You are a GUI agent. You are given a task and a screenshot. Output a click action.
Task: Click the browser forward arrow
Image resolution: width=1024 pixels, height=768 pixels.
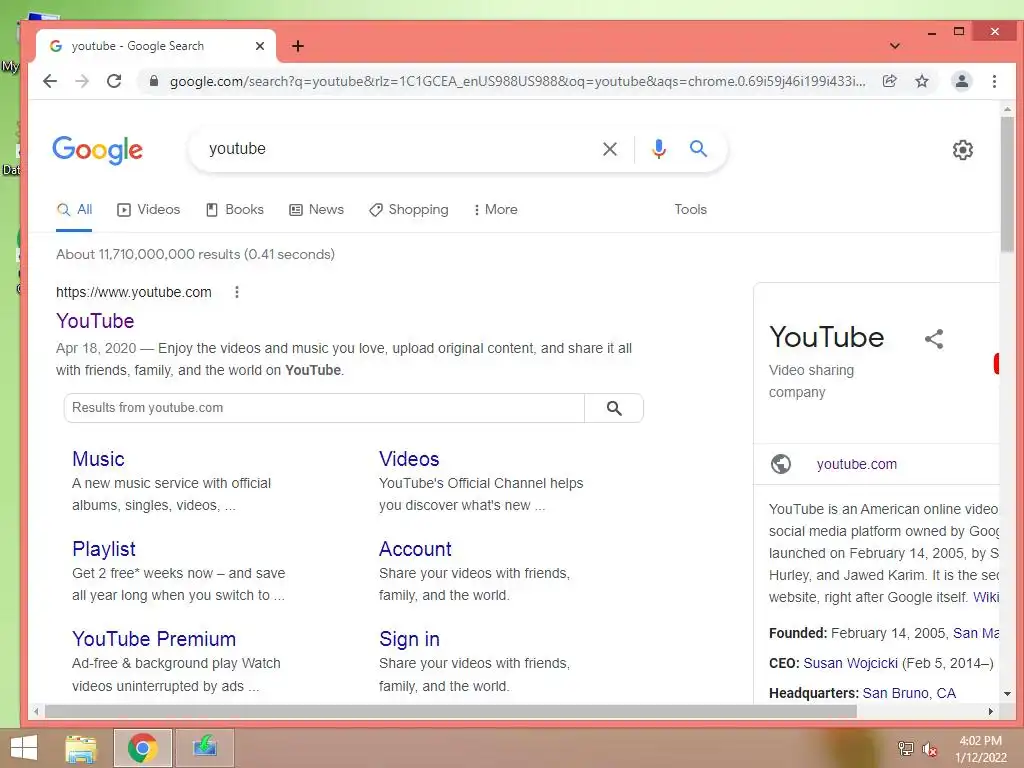click(82, 81)
